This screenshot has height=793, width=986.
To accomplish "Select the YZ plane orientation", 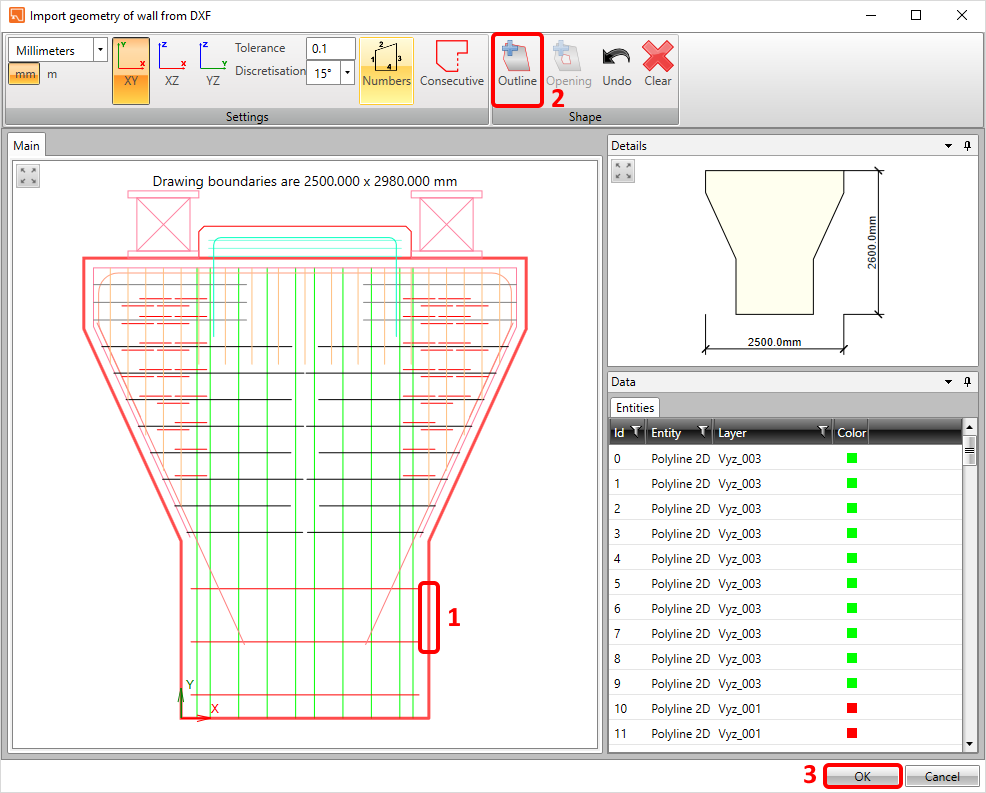I will tap(213, 66).
